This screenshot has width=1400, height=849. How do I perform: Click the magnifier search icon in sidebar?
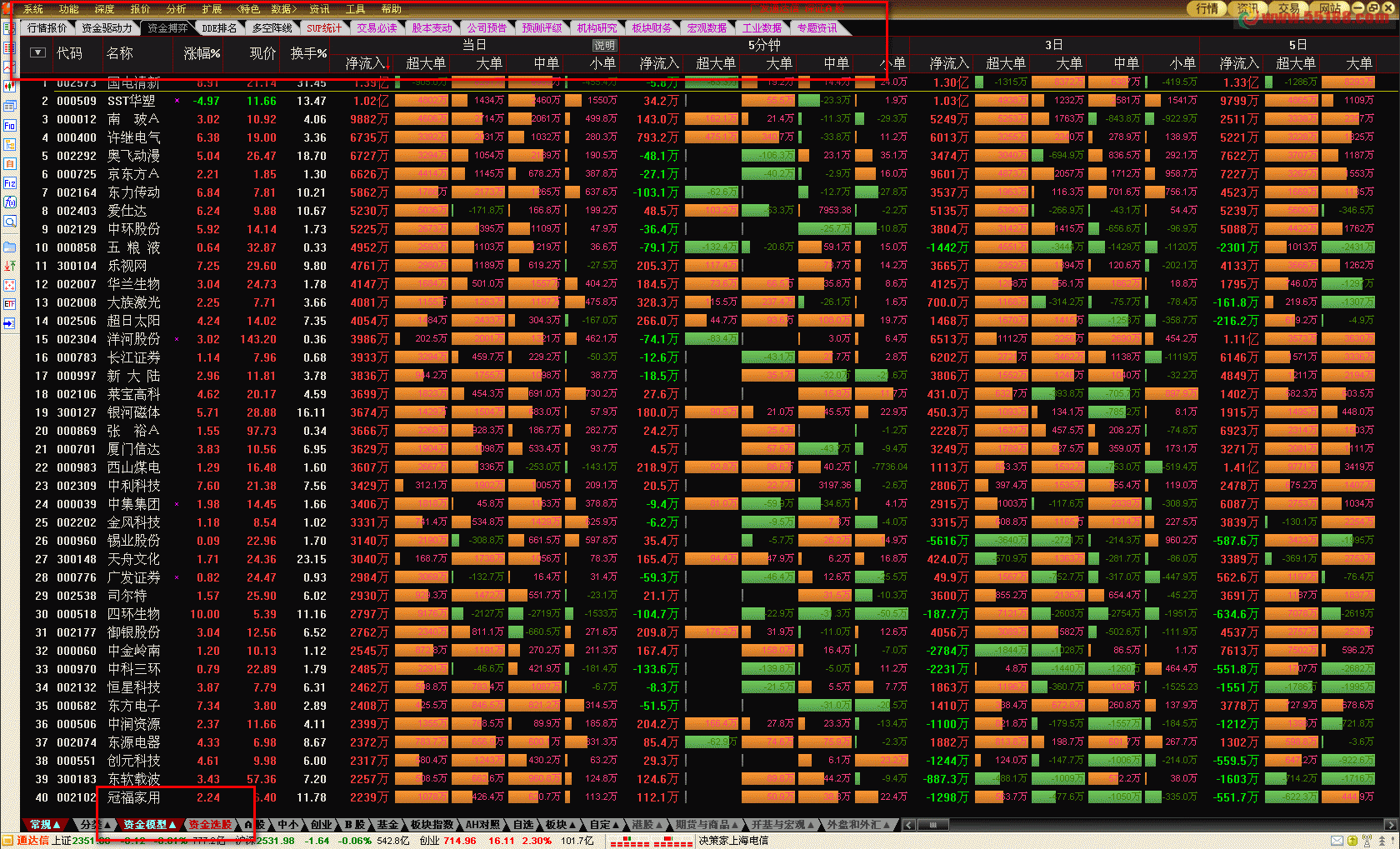tap(9, 222)
